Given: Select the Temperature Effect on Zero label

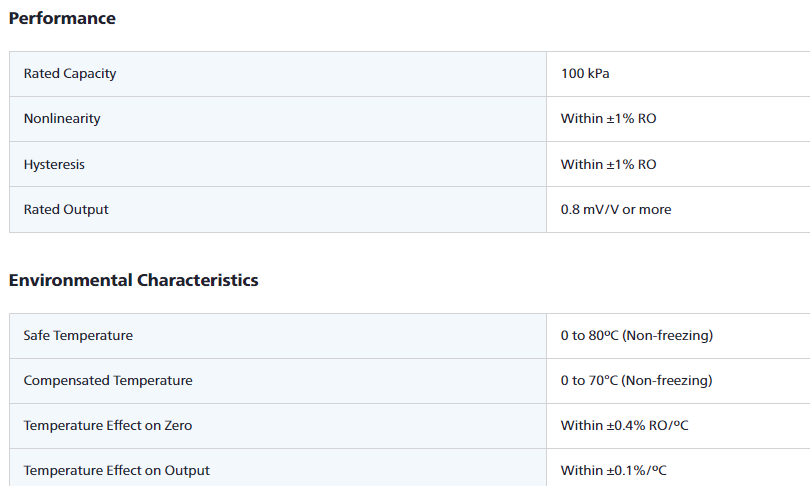Looking at the screenshot, I should click(108, 425).
